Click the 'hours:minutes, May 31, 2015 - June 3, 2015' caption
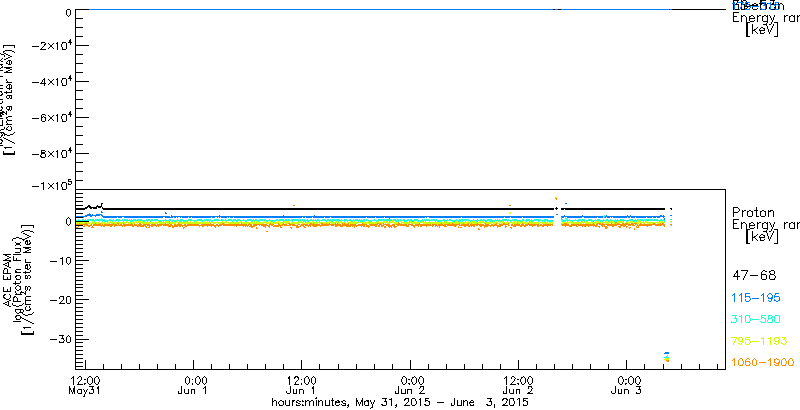The height and width of the screenshot is (410, 800). coord(399,402)
